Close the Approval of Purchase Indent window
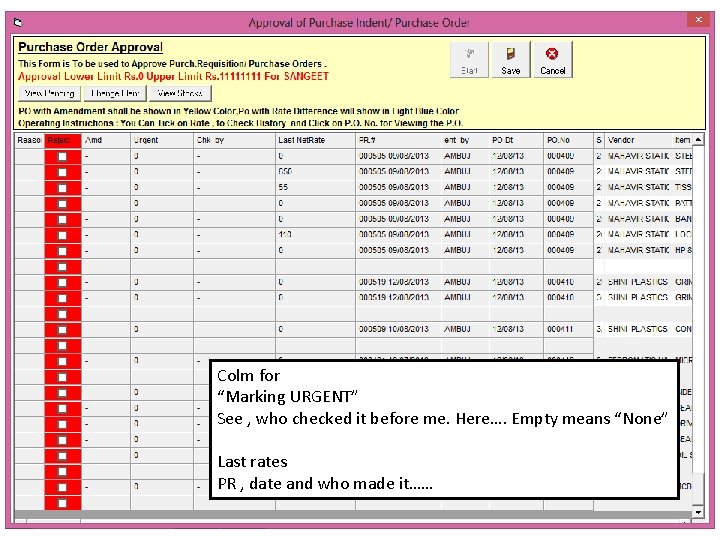The height and width of the screenshot is (540, 720). (x=698, y=20)
